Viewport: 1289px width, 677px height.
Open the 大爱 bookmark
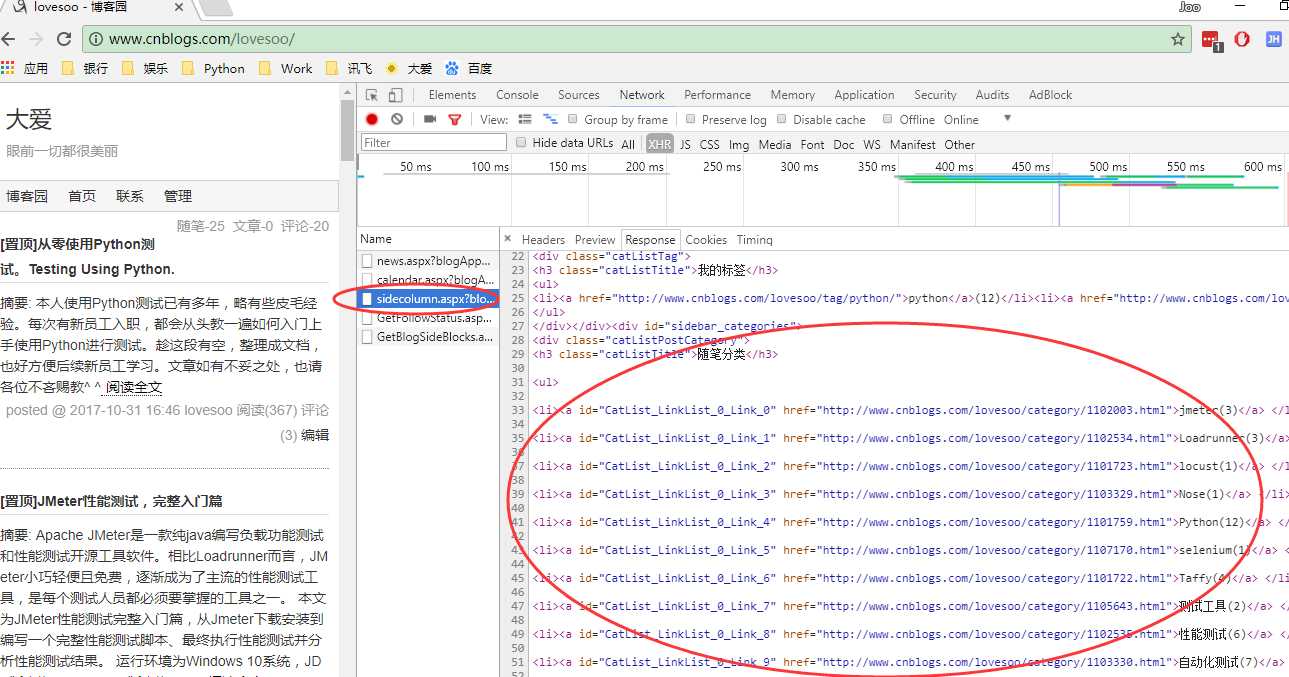[409, 68]
